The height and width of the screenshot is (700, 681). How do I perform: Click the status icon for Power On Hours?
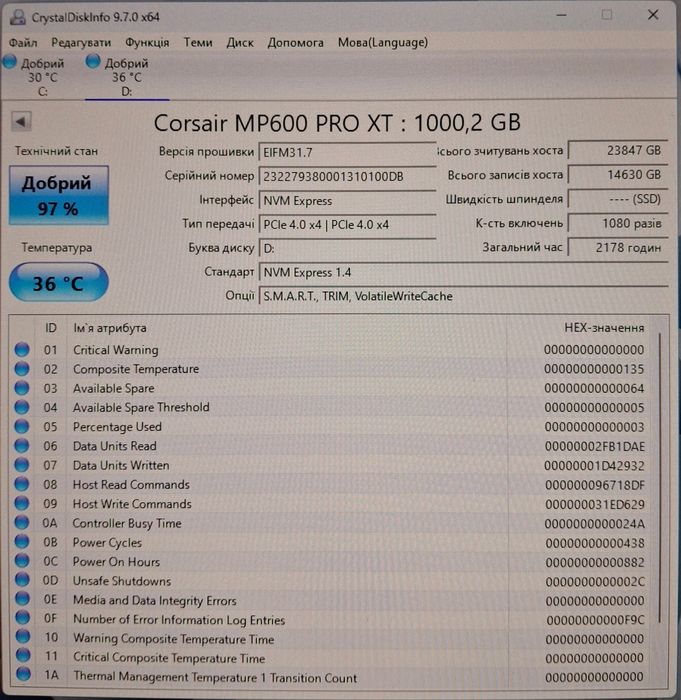point(22,561)
